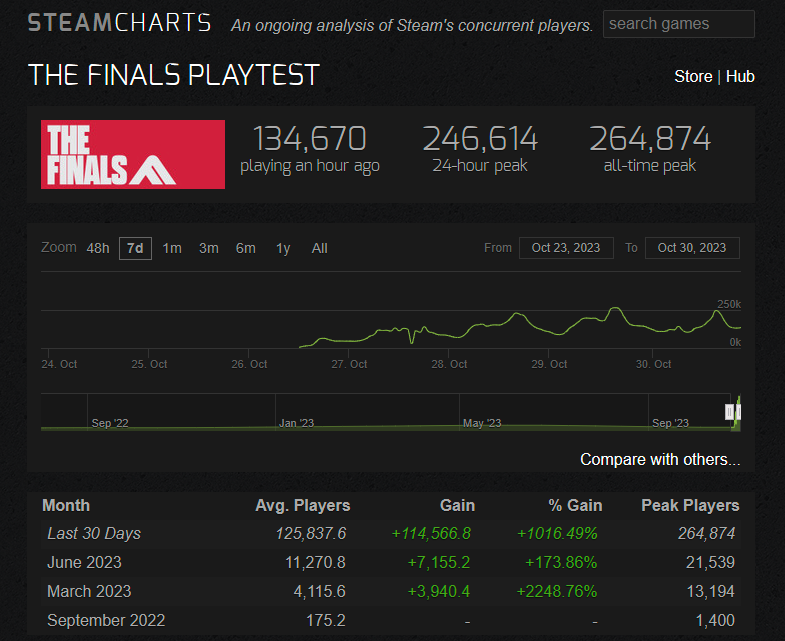The image size is (785, 641).
Task: Select September 2022 average 175.2
Action: (x=326, y=620)
